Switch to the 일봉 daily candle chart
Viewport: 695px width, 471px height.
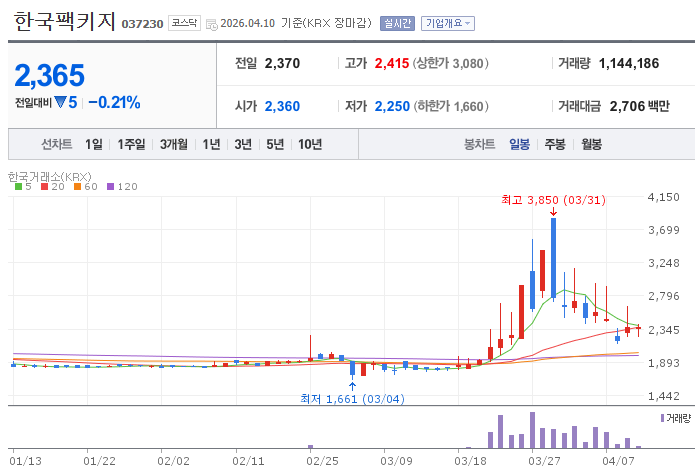(519, 144)
